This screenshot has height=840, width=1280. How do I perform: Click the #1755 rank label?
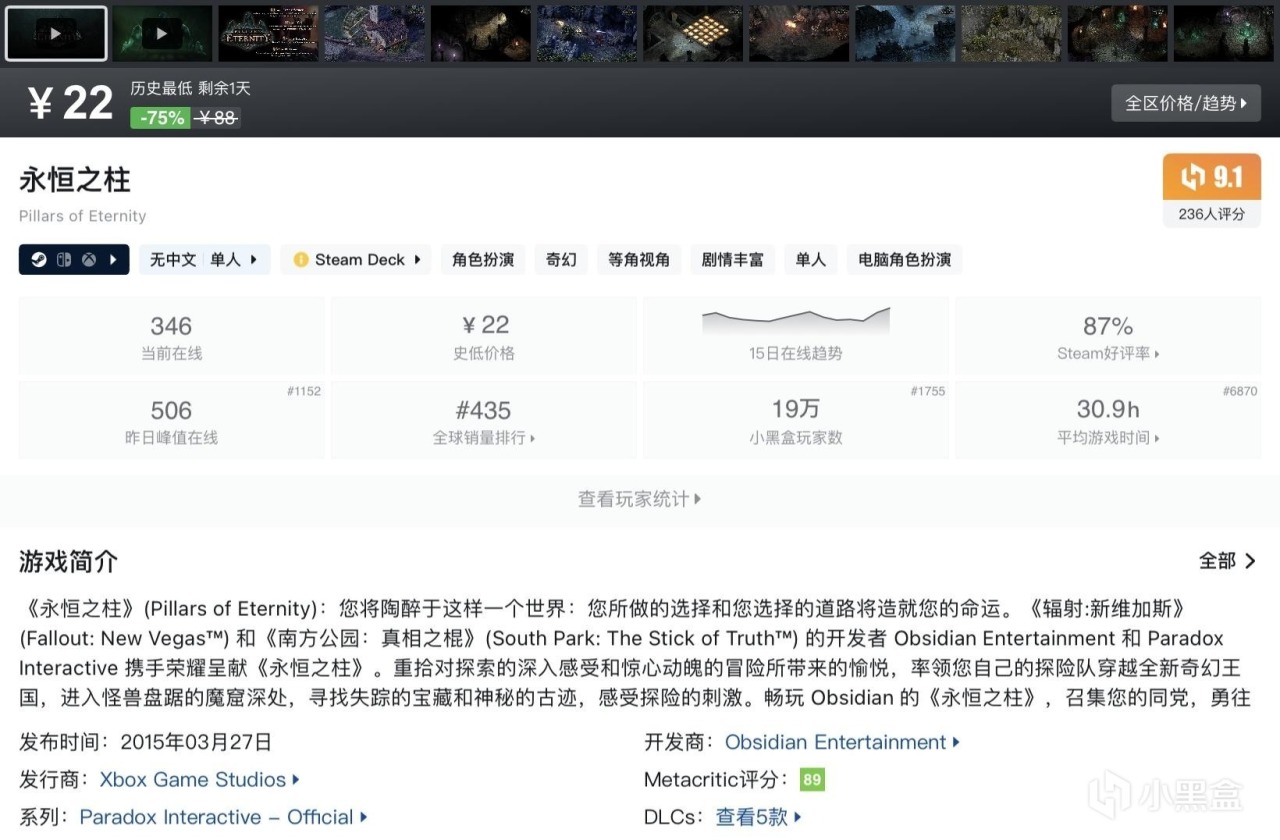point(927,391)
